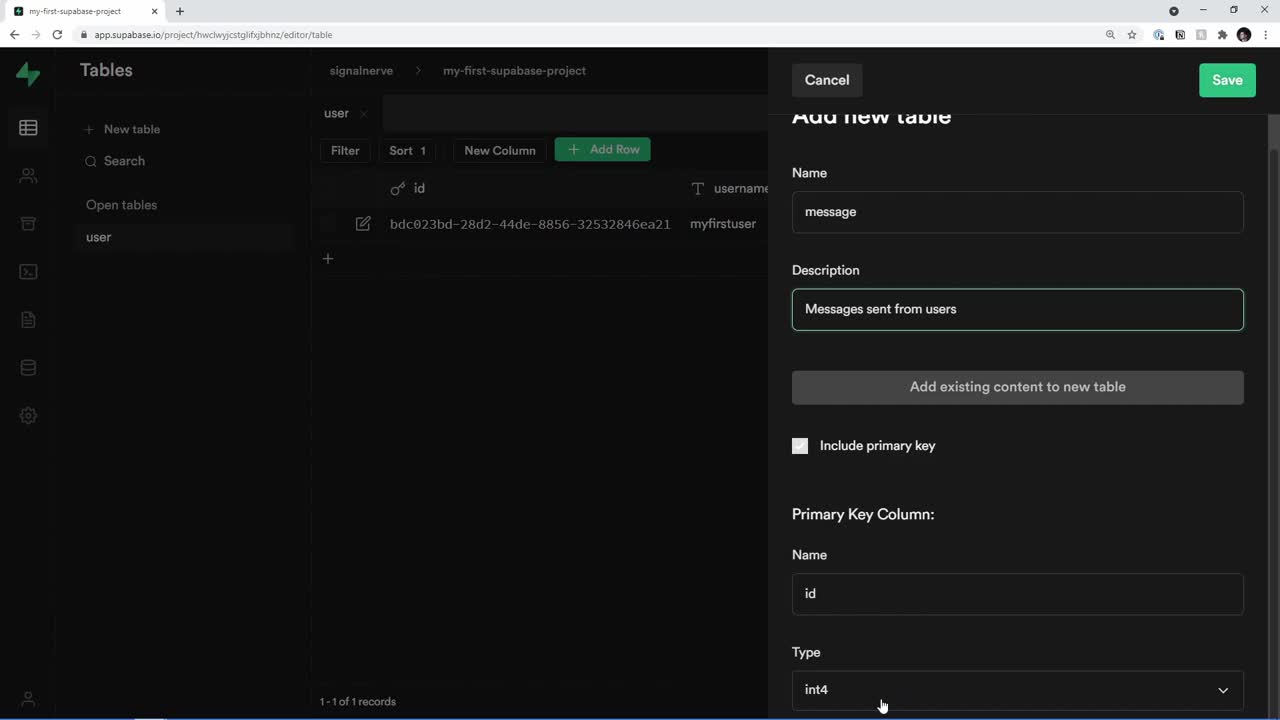Open the Filter options
The image size is (1280, 720).
click(x=345, y=150)
